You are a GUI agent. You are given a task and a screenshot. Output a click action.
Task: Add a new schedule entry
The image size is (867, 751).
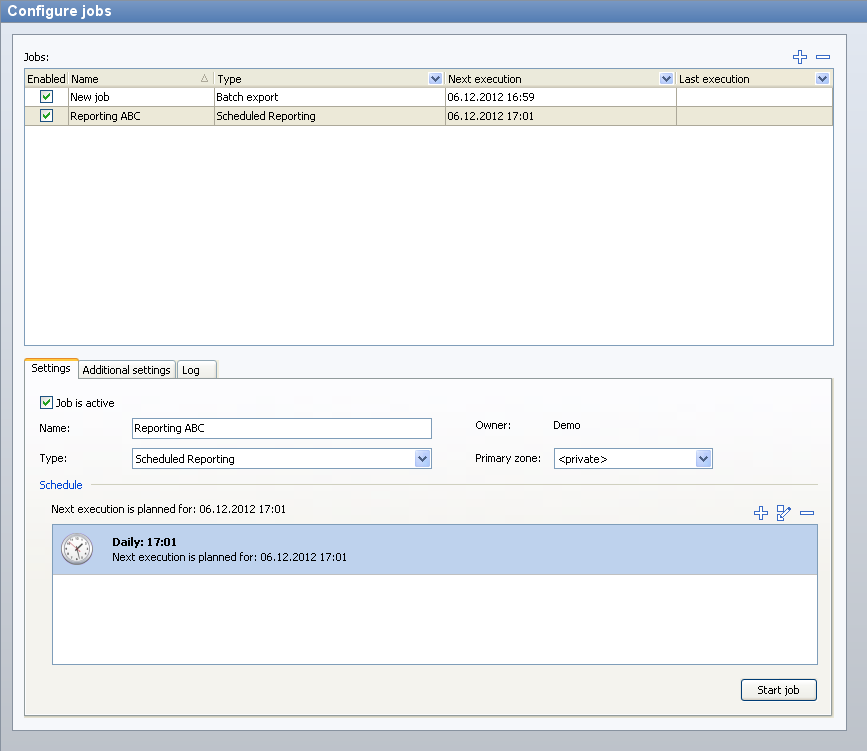coord(761,513)
